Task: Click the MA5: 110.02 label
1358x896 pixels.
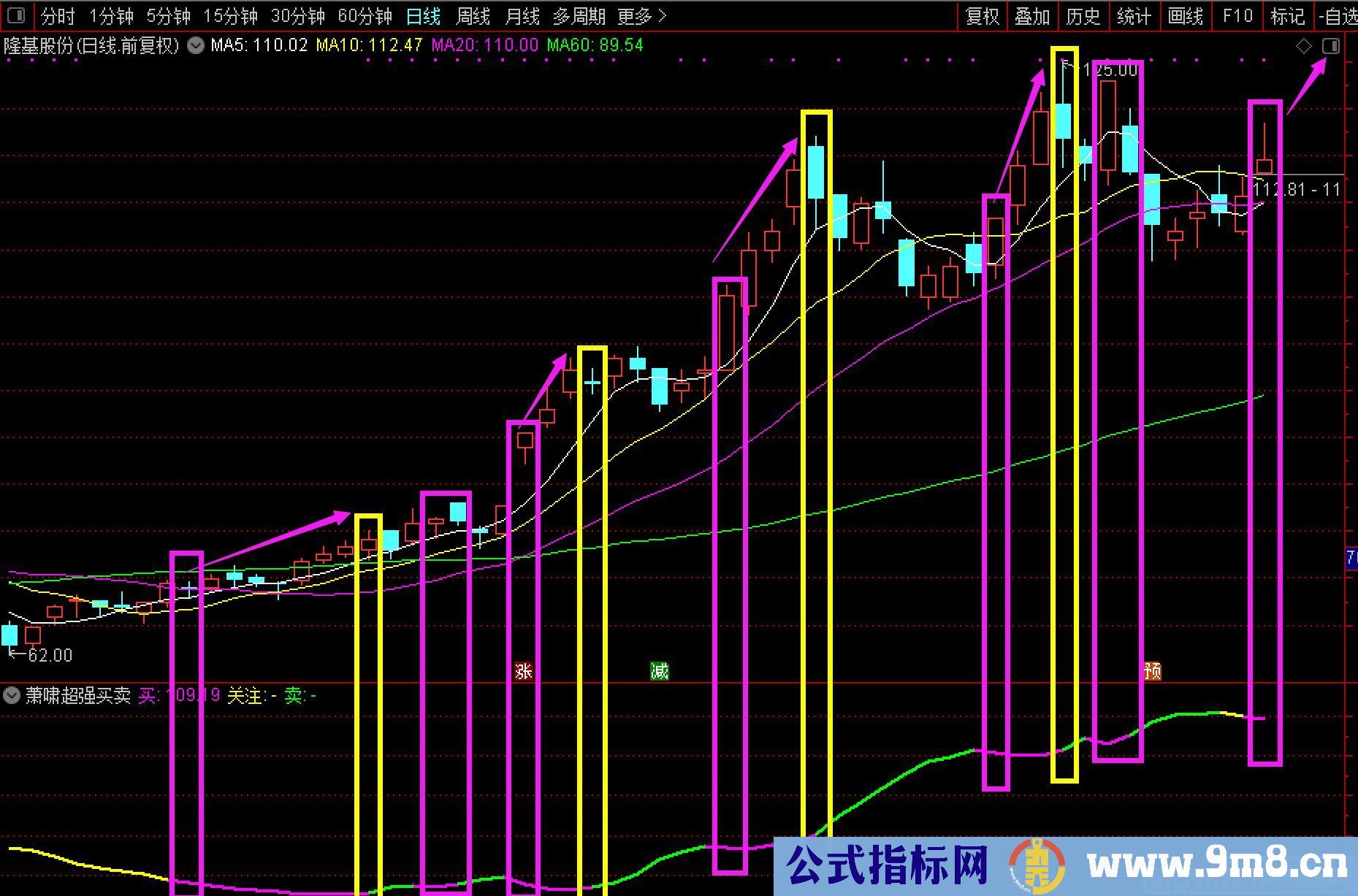Action: click(259, 45)
